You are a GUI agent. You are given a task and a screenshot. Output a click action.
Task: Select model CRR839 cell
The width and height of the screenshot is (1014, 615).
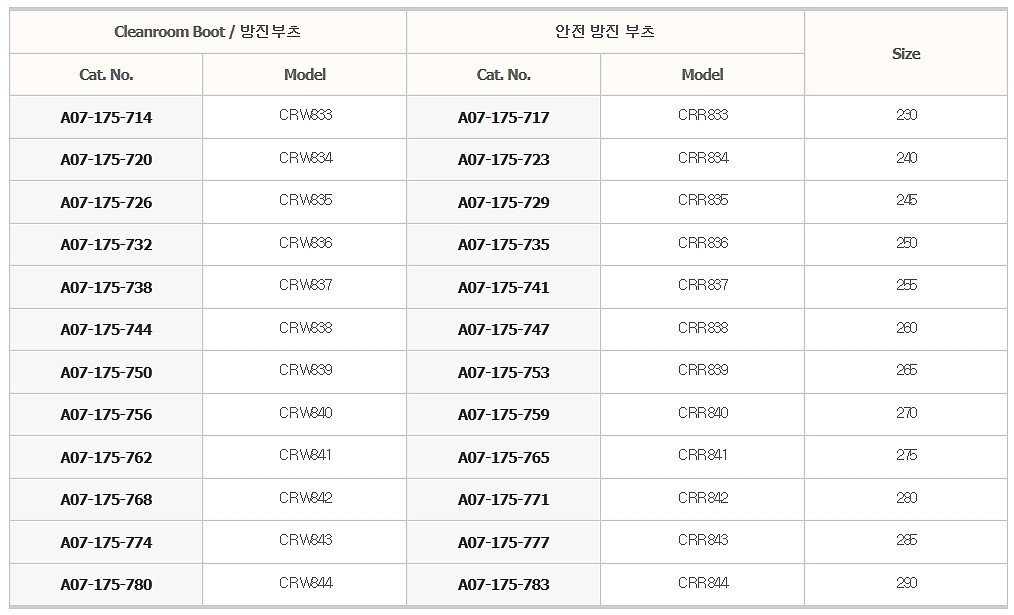pos(703,370)
